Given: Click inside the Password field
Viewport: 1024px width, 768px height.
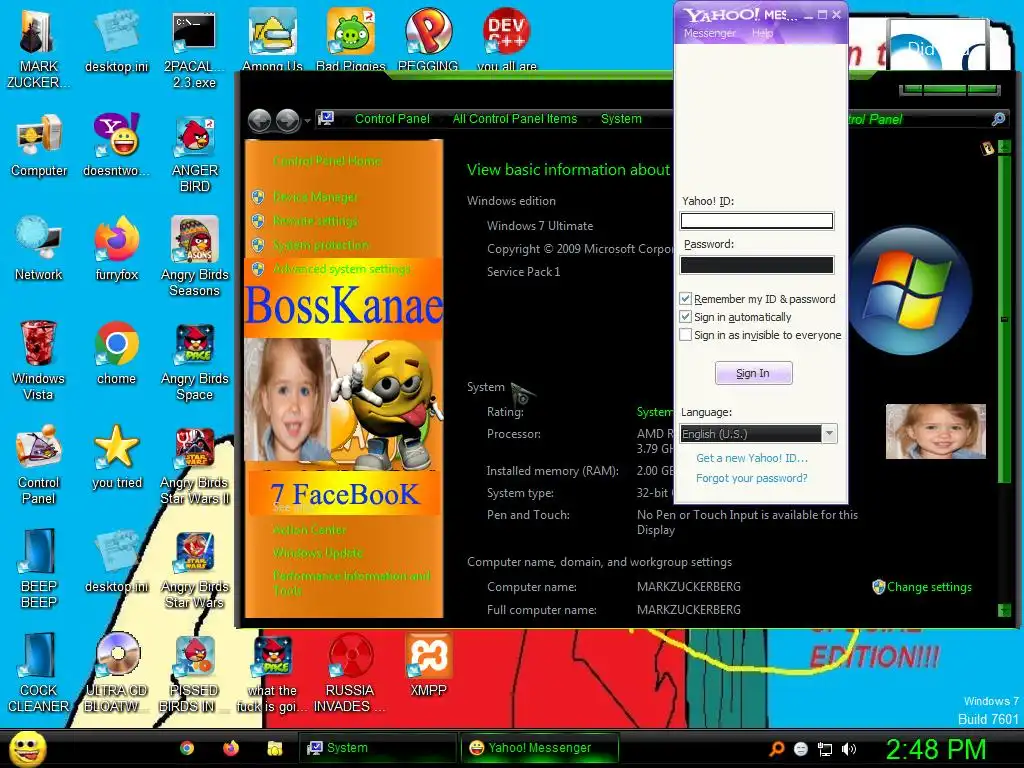Looking at the screenshot, I should pyautogui.click(x=757, y=264).
